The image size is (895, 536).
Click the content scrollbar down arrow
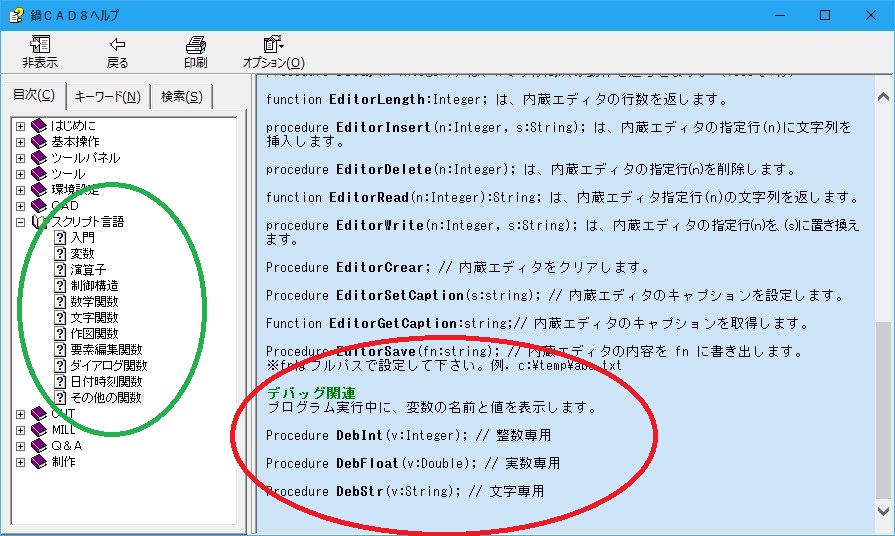(883, 510)
